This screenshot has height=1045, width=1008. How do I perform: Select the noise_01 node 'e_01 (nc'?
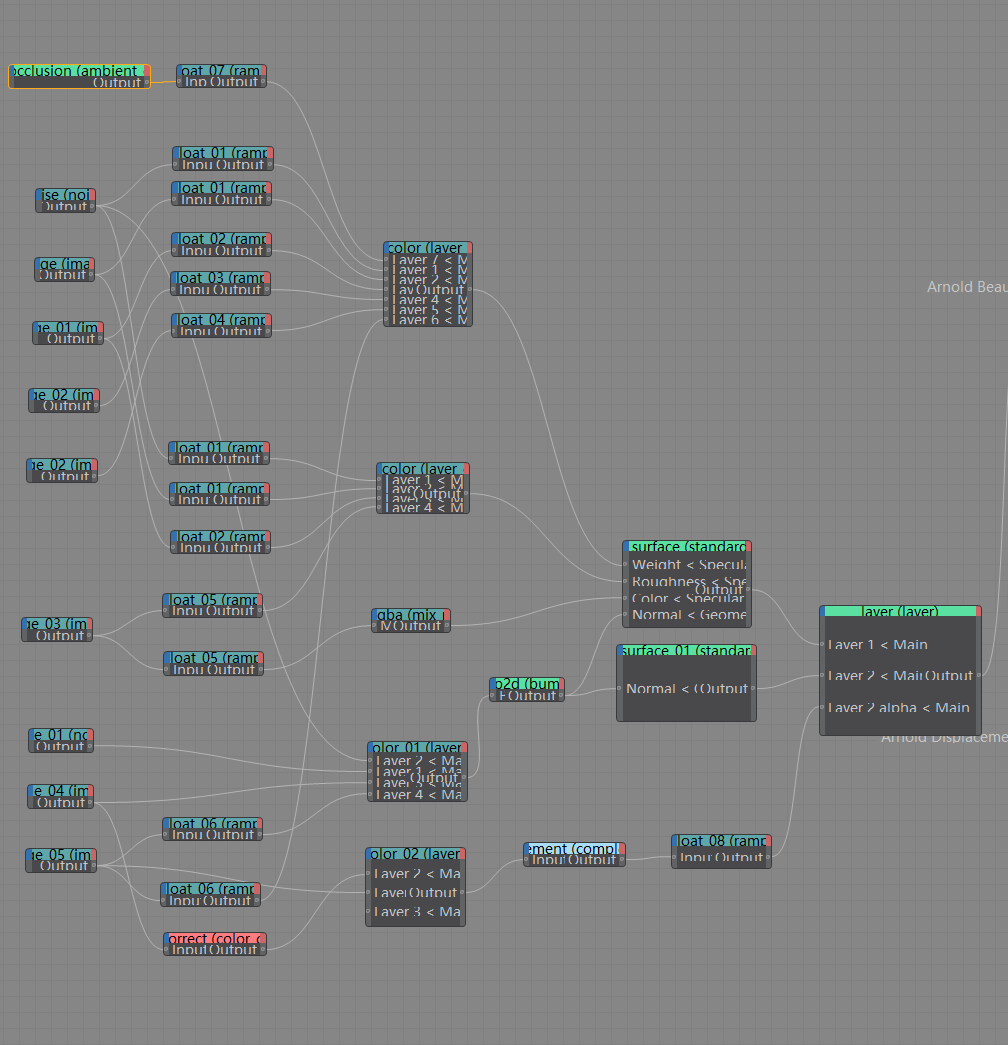(61, 734)
